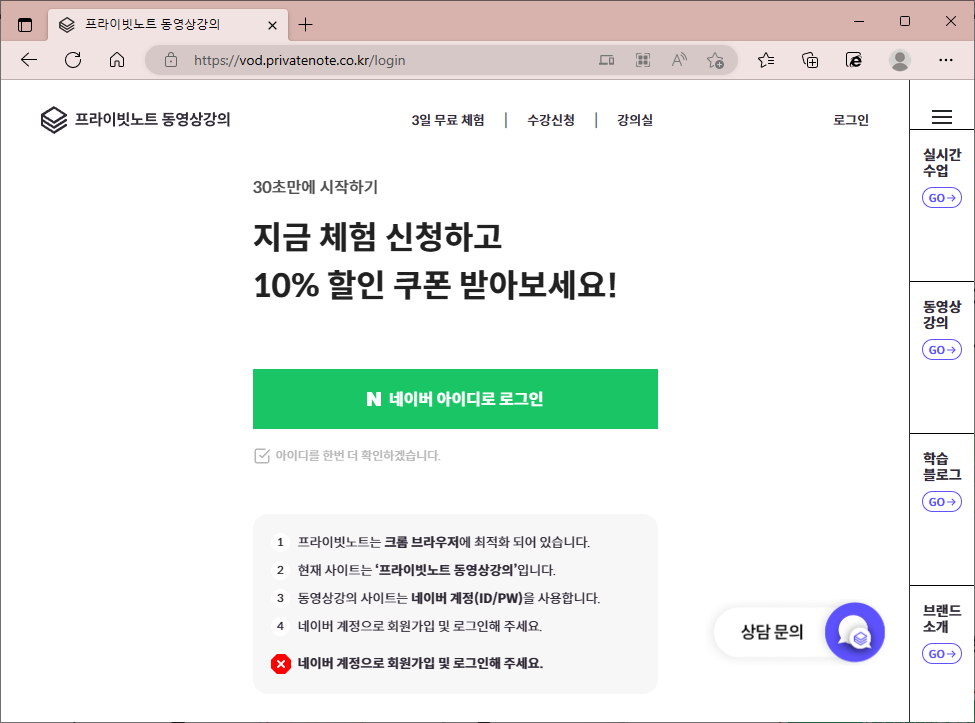975x723 pixels.
Task: Go back with the browser back arrow
Action: 29,60
